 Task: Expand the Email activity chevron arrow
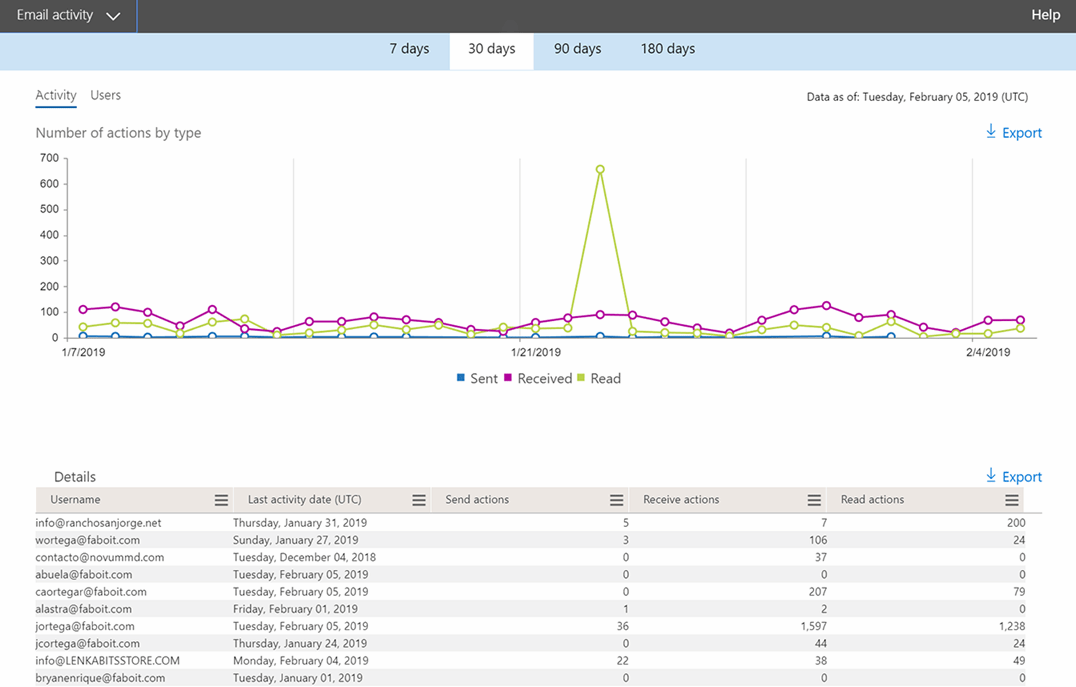pos(113,16)
